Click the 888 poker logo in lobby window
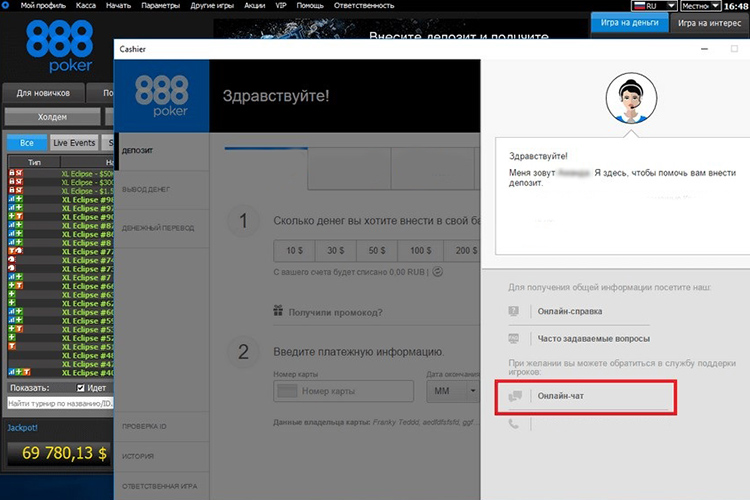The height and width of the screenshot is (500, 750). 59,46
